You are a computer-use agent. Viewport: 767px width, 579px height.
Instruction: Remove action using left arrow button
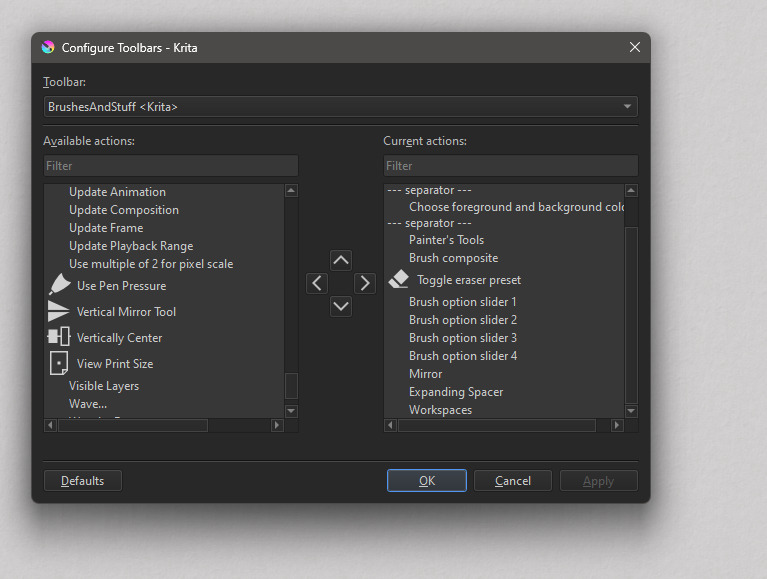pyautogui.click(x=317, y=283)
